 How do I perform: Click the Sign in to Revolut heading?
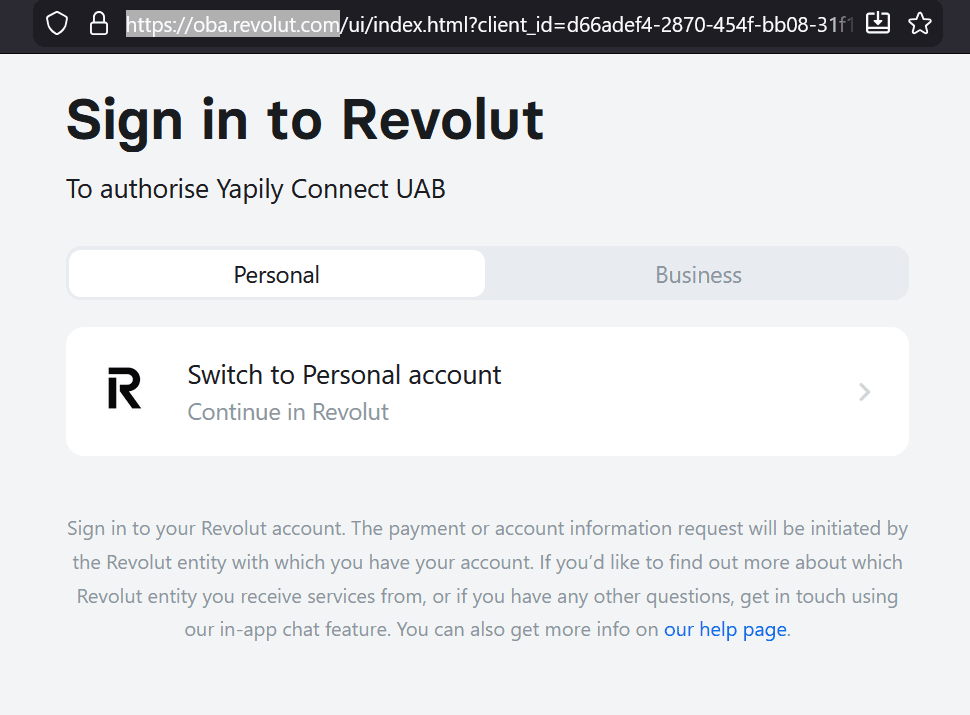tap(304, 119)
